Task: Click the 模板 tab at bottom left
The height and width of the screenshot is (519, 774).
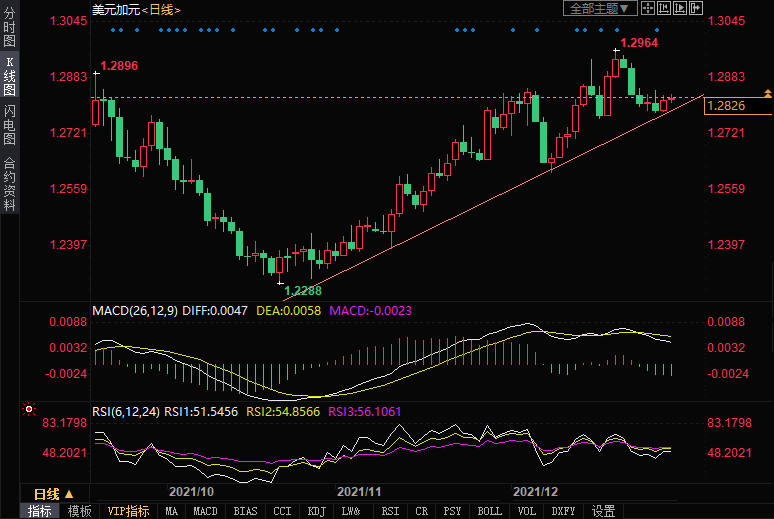Action: click(79, 511)
